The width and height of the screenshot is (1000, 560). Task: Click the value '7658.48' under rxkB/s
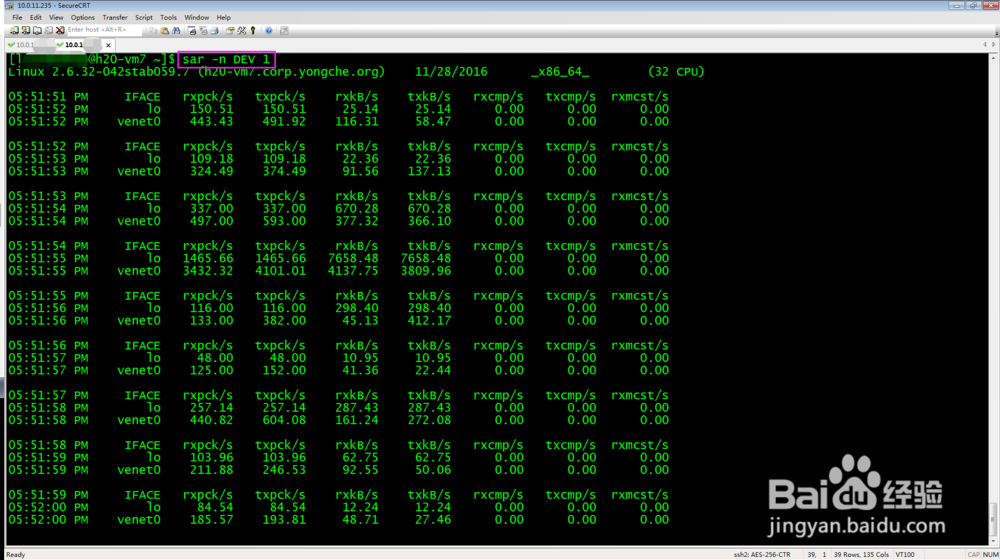tap(353, 258)
